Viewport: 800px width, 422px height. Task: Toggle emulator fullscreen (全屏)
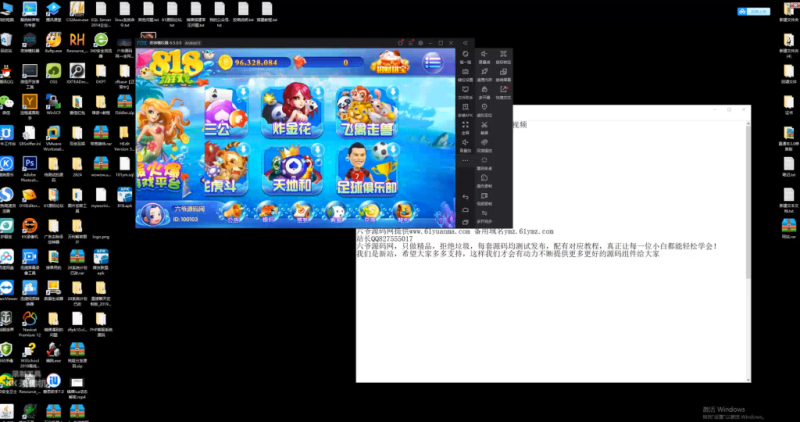(x=465, y=128)
